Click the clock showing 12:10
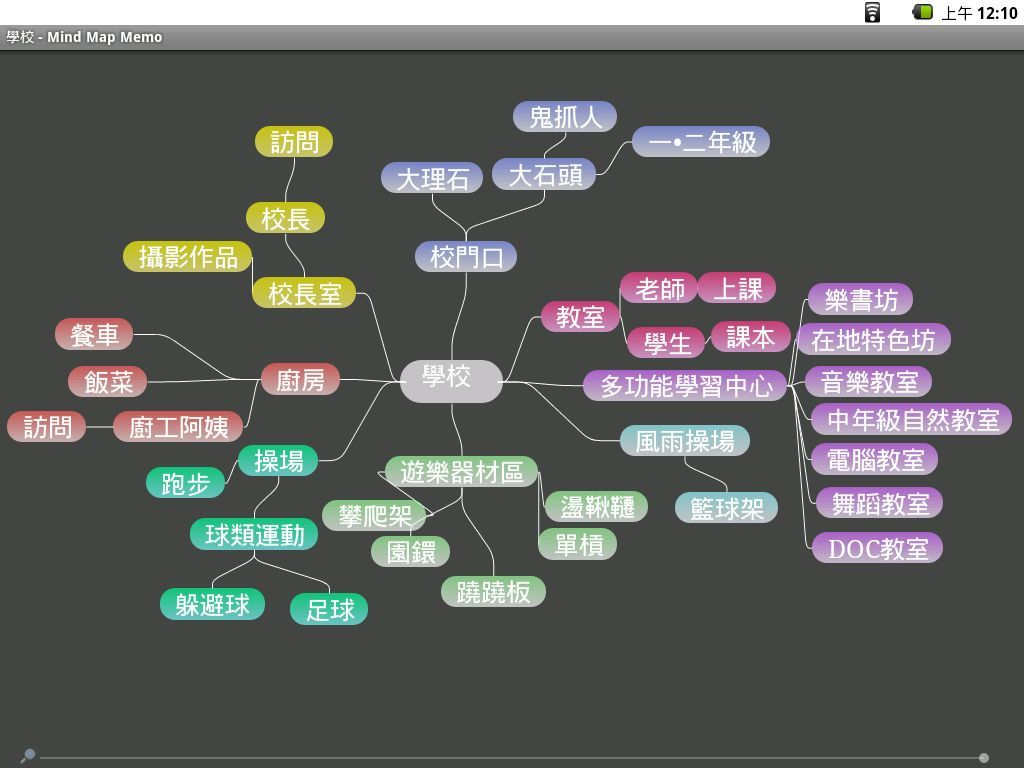Screen dimensions: 1024x768 pos(996,13)
